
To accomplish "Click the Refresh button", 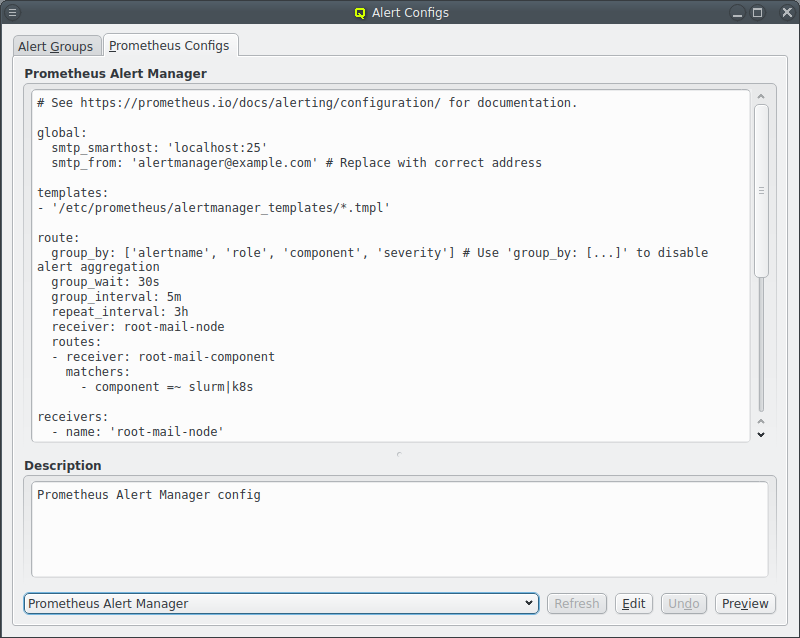I will [x=577, y=603].
